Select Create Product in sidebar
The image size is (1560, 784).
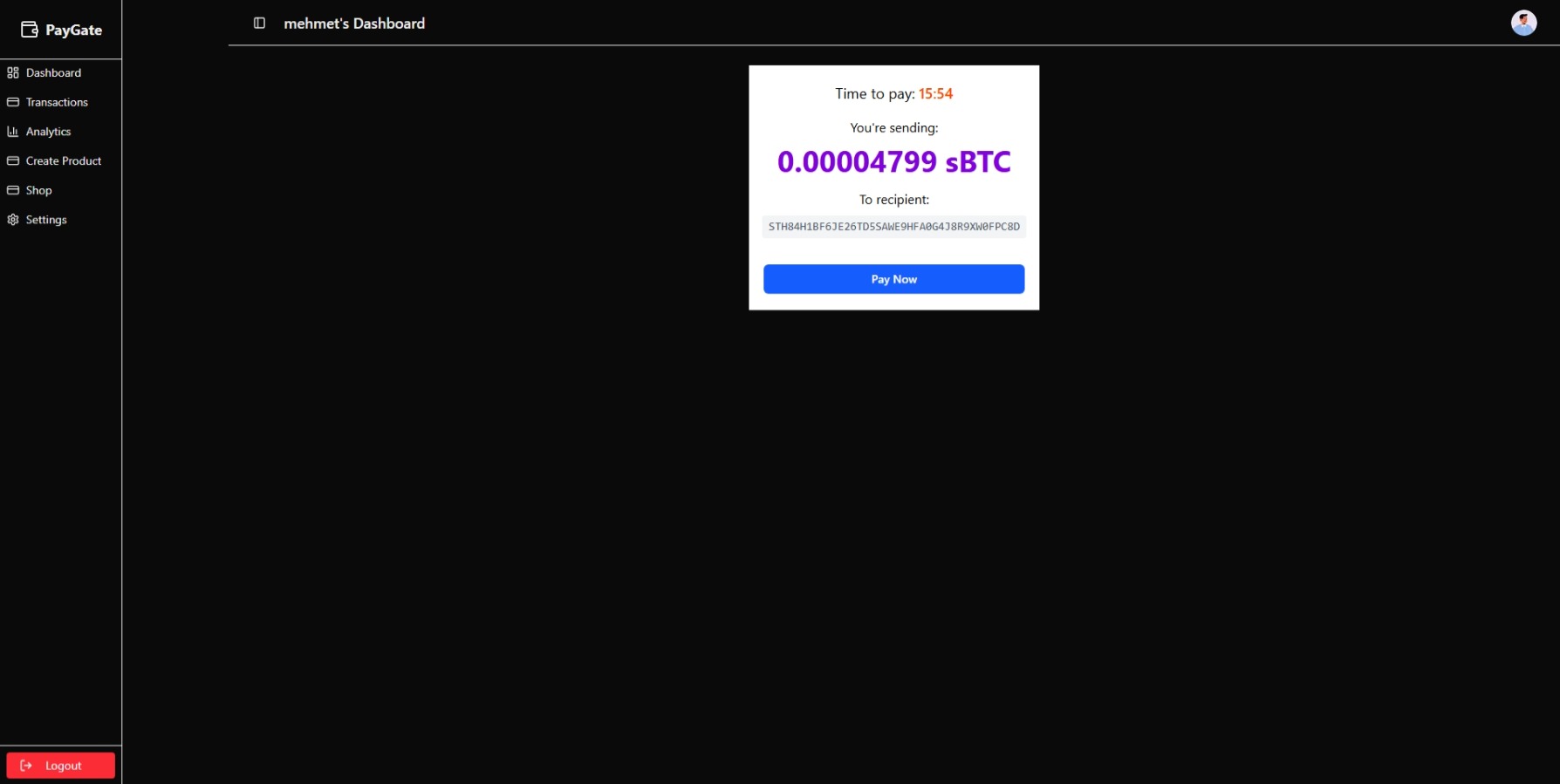pyautogui.click(x=64, y=161)
